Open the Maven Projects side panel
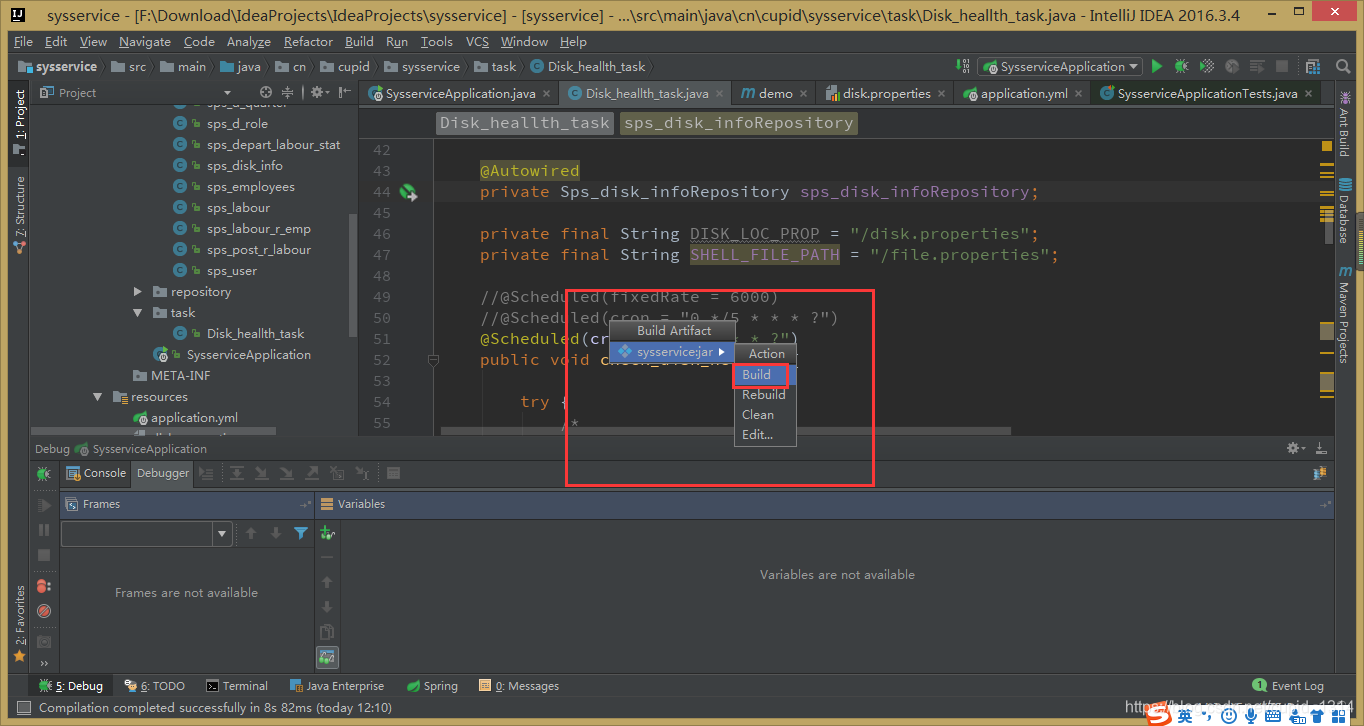 click(1344, 314)
